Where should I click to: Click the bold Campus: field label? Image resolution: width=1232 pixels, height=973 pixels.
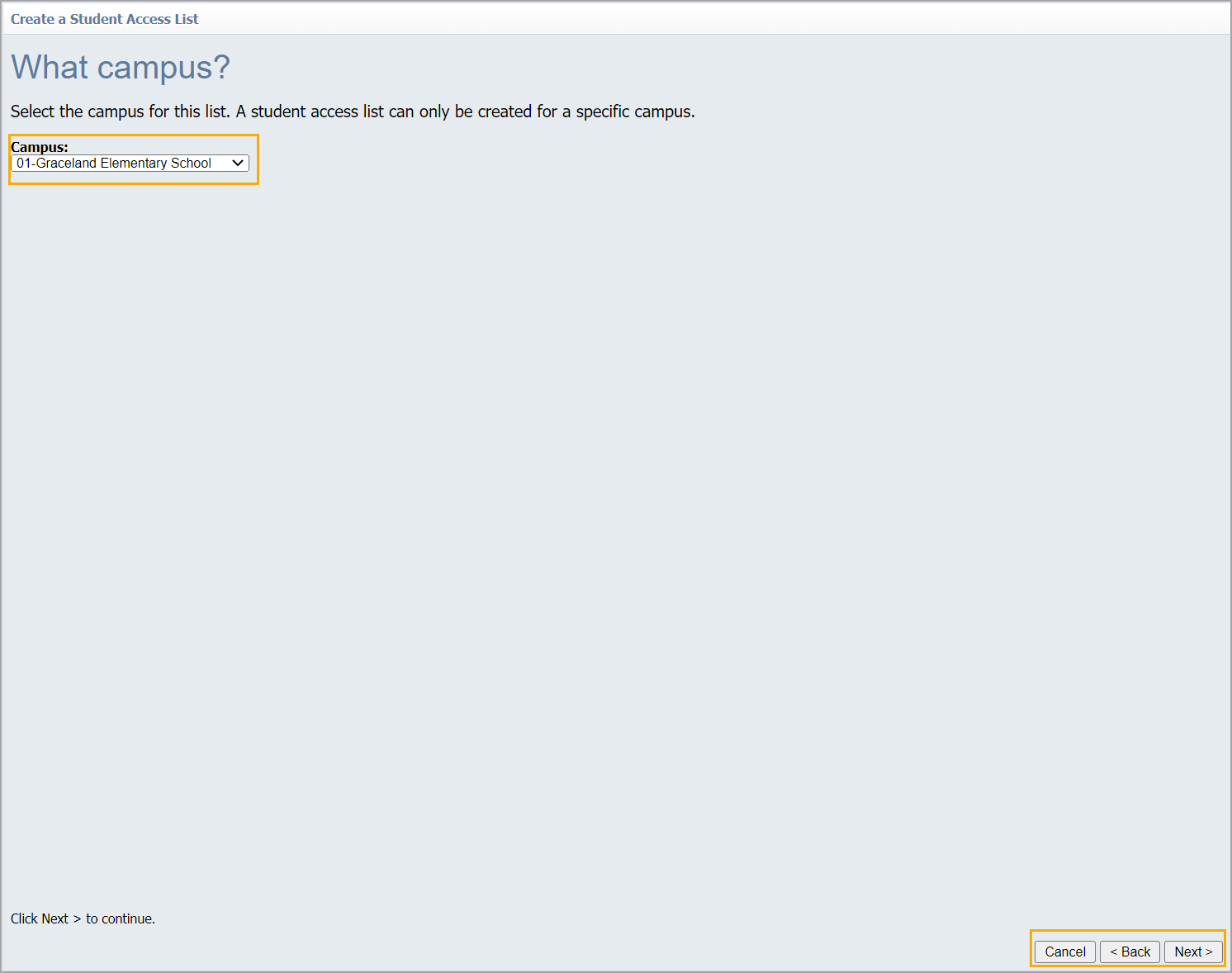(40, 147)
